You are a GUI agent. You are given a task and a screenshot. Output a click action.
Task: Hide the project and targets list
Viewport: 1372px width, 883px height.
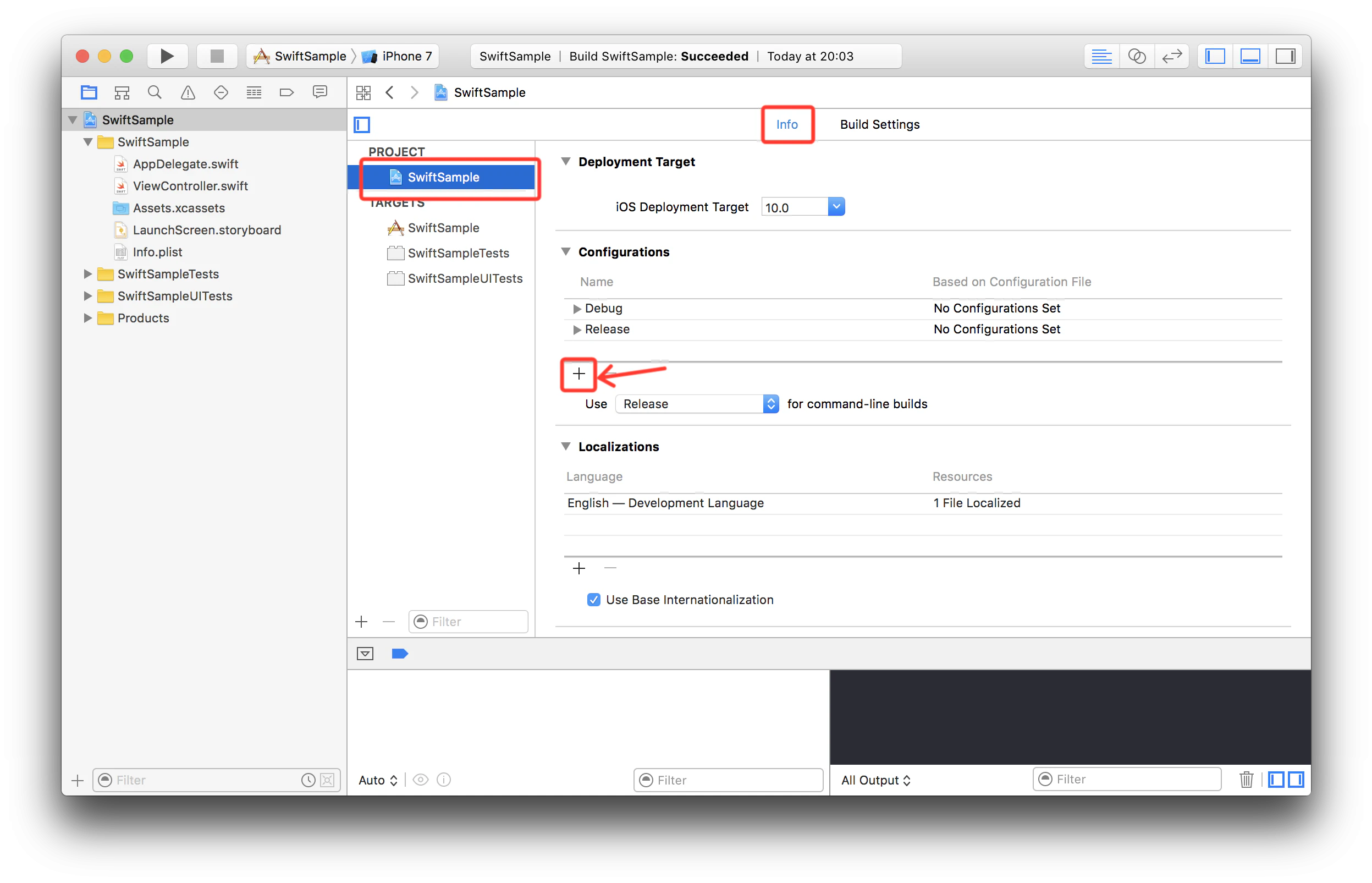[x=362, y=124]
